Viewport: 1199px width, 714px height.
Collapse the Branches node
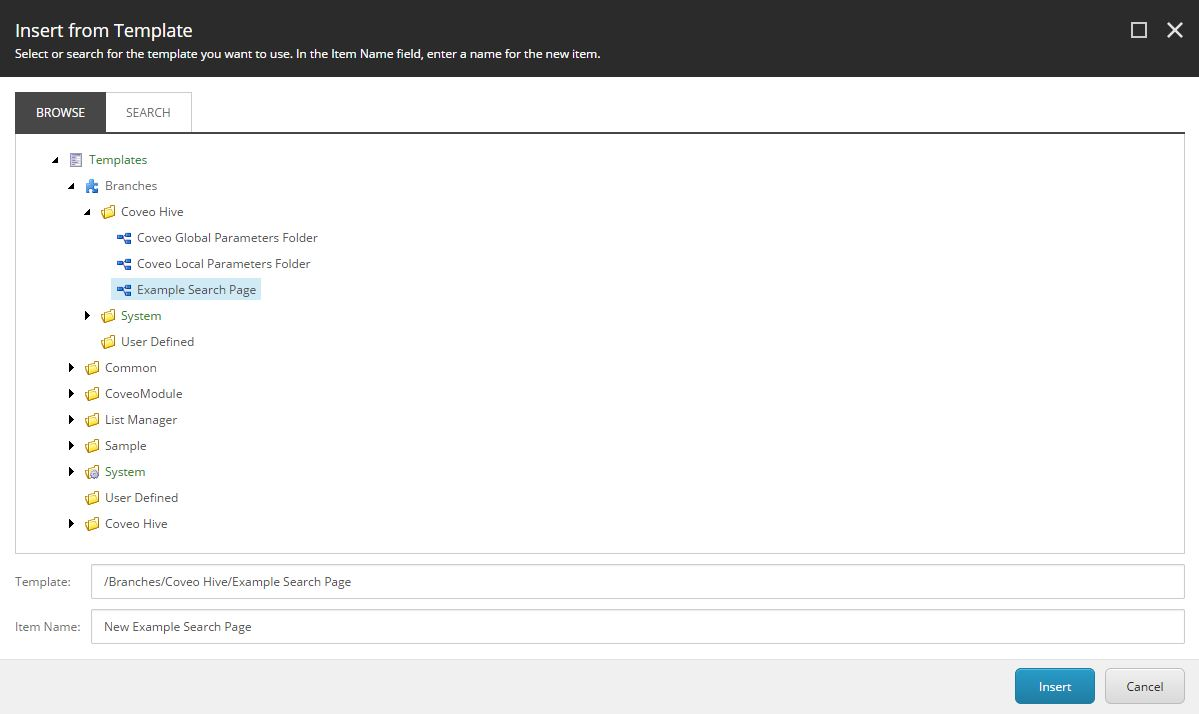[x=71, y=185]
